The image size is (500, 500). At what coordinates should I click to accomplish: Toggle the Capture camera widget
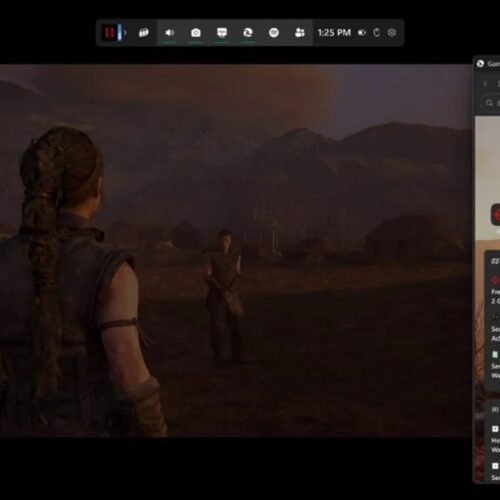(x=196, y=33)
